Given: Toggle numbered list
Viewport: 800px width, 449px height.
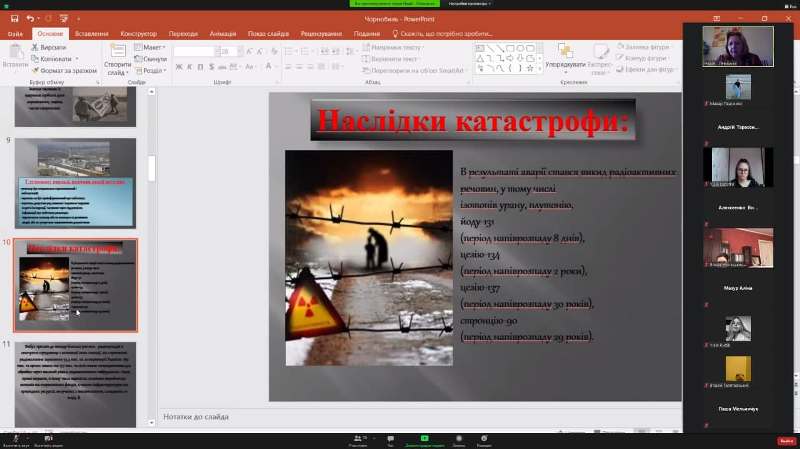Looking at the screenshot, I should pyautogui.click(x=306, y=52).
